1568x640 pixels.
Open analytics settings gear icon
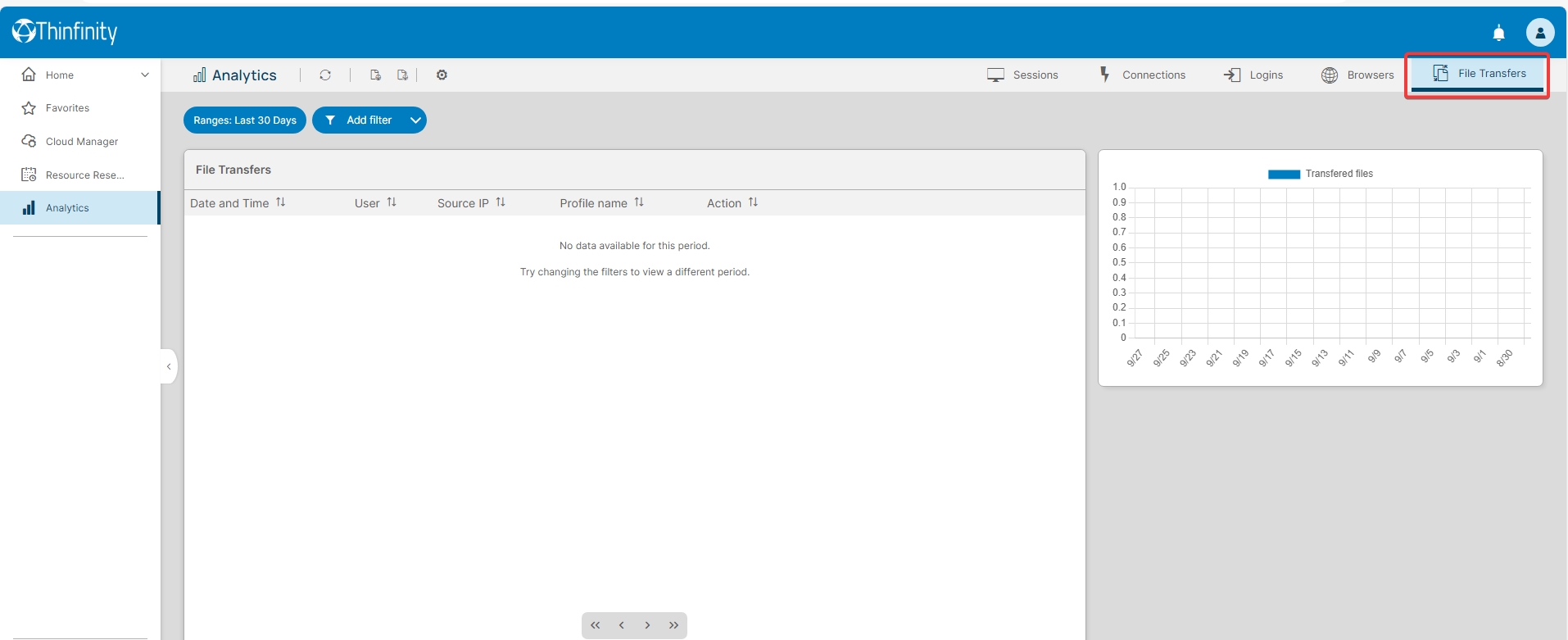click(x=442, y=75)
